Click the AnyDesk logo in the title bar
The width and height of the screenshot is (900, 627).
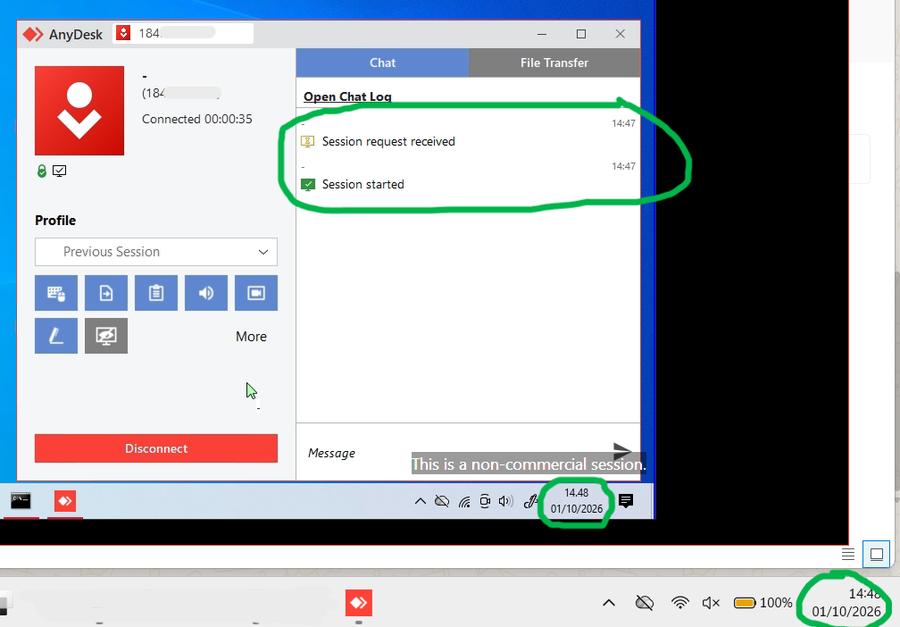33,34
